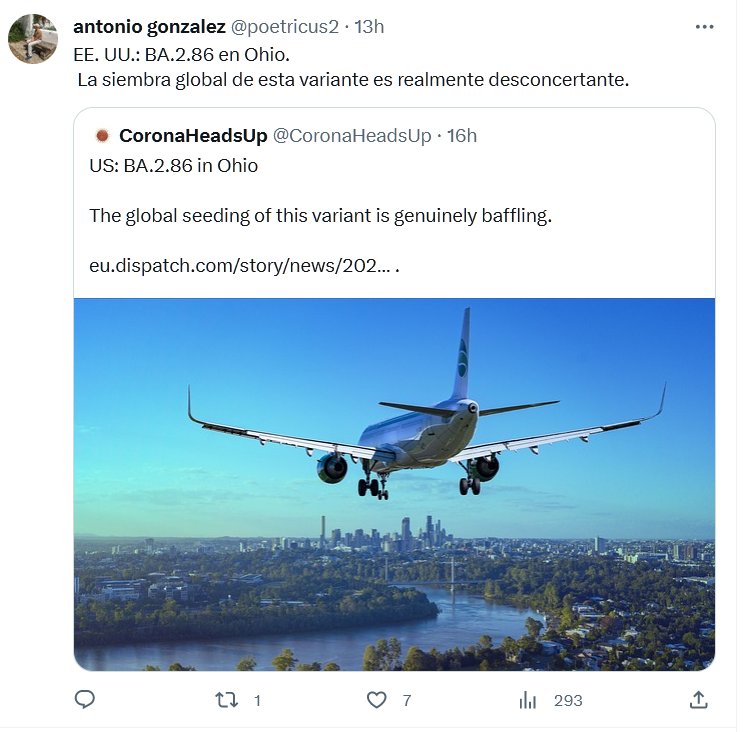The image size is (756, 732).
Task: Repost this tweet using retweet icon
Action: click(227, 700)
